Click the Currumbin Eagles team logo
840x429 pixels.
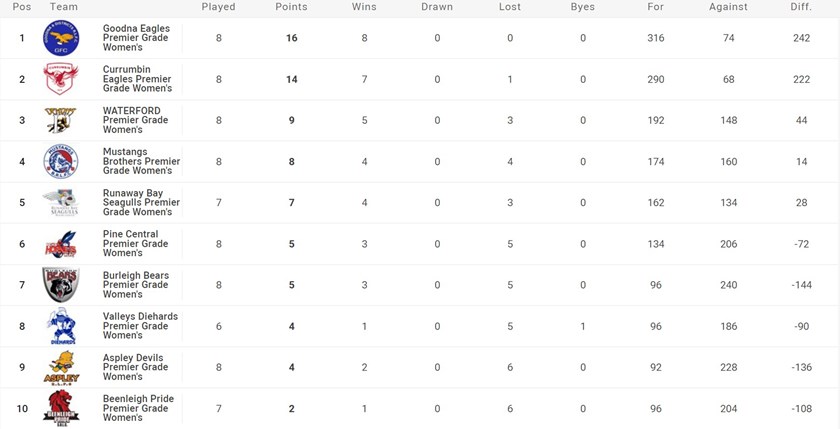click(x=59, y=80)
